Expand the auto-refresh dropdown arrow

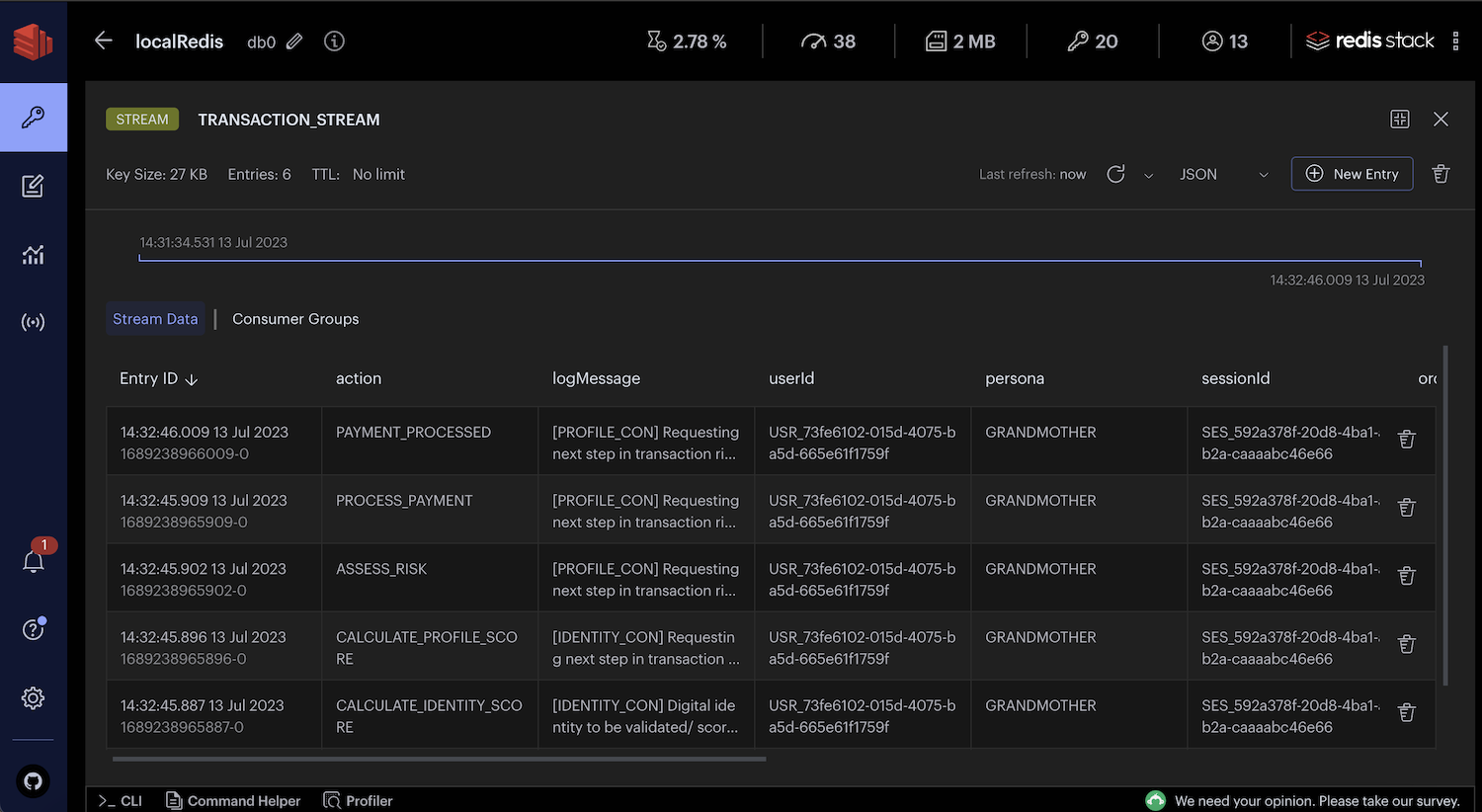point(1148,176)
